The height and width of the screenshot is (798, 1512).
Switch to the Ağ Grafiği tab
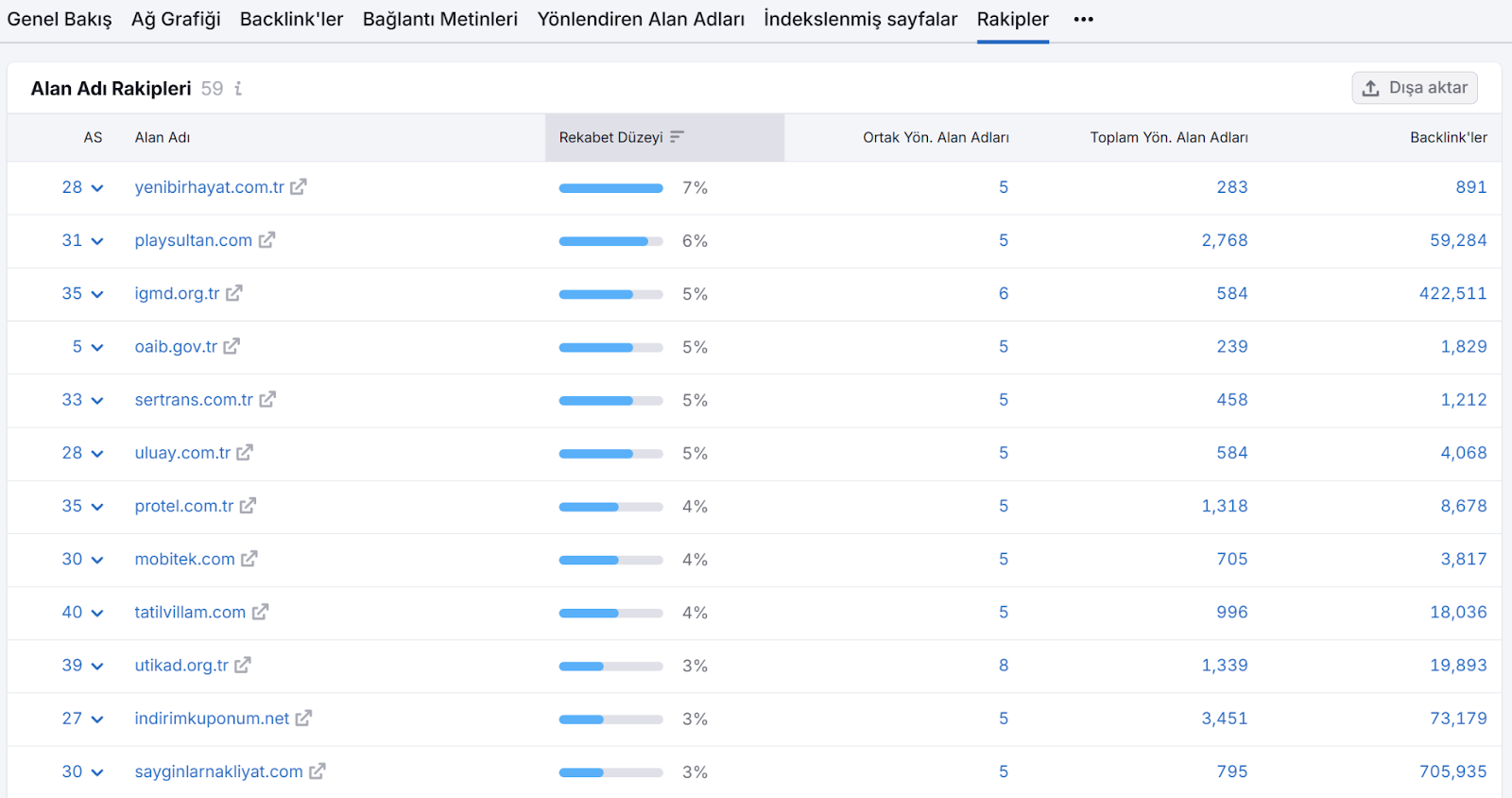[176, 19]
